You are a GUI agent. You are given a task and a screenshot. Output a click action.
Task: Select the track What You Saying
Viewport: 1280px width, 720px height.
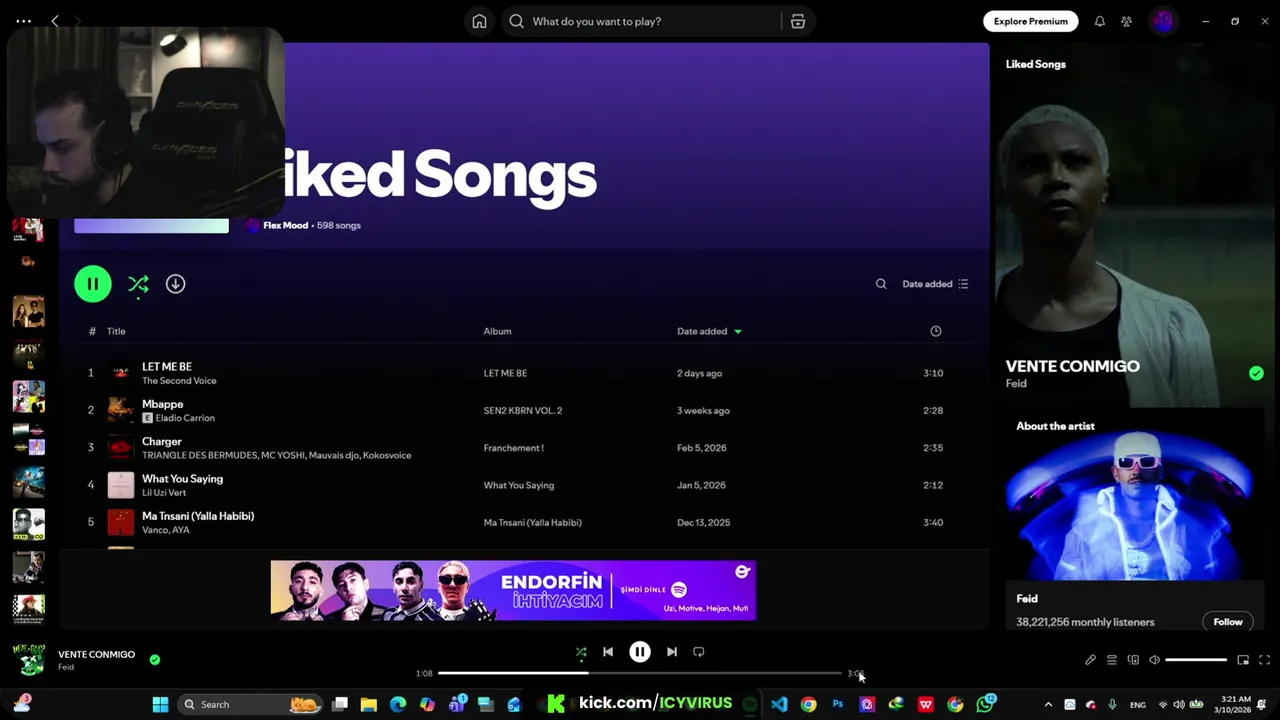pos(182,479)
